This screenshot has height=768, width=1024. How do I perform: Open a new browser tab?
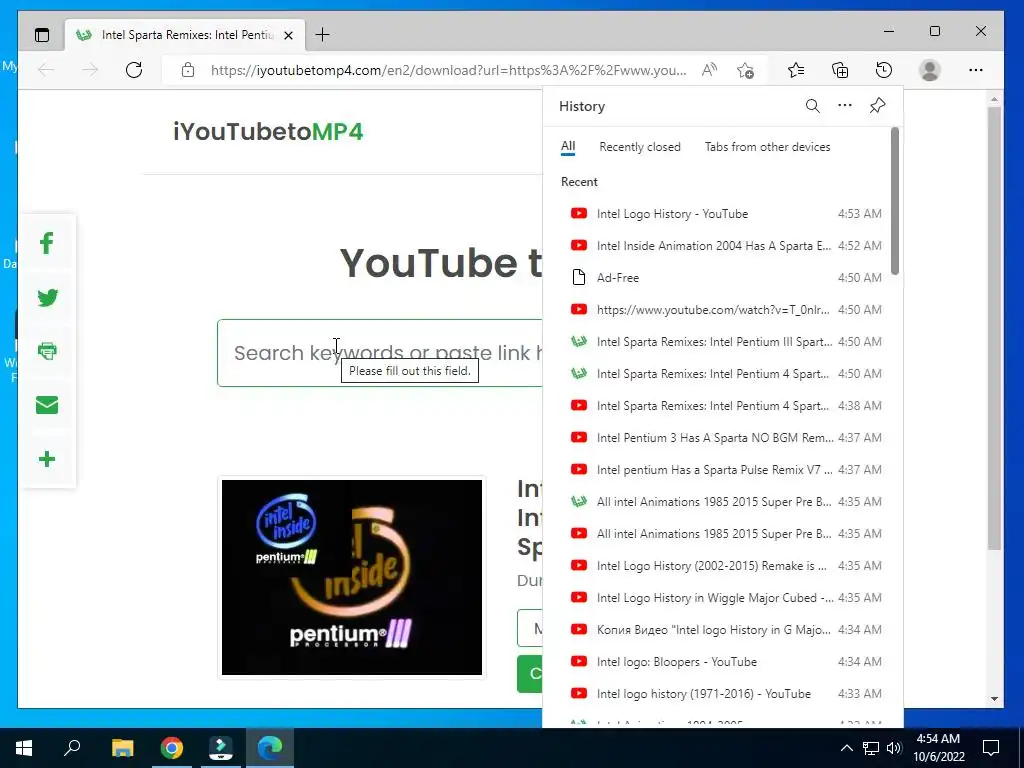pos(322,35)
